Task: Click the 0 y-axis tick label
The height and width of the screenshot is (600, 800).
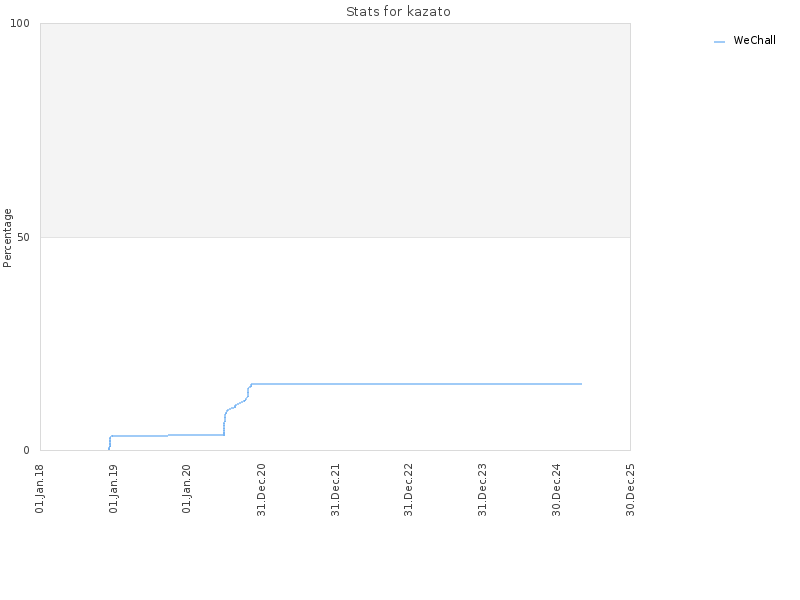Action: point(27,451)
